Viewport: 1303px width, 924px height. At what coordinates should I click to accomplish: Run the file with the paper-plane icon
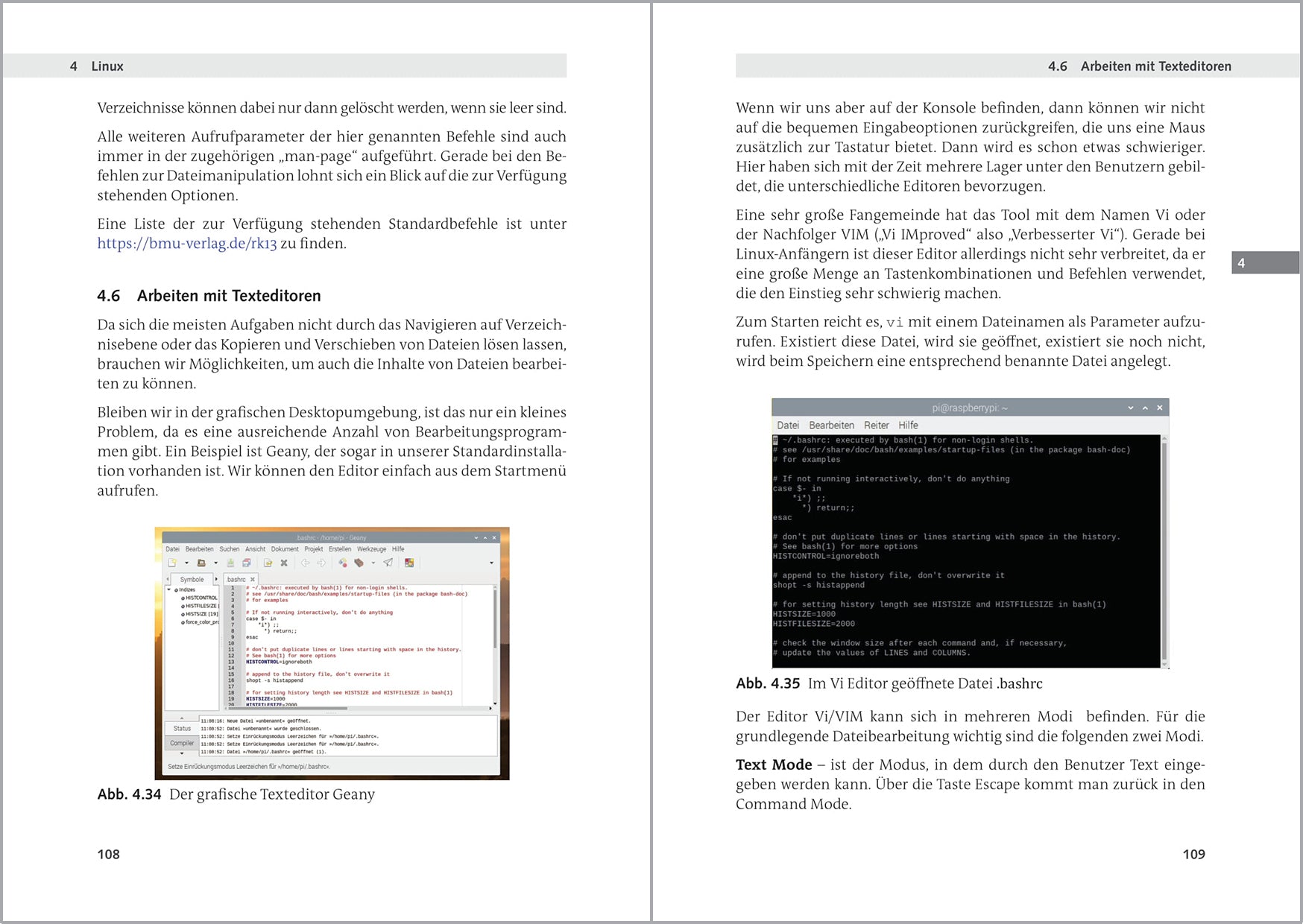click(x=388, y=563)
